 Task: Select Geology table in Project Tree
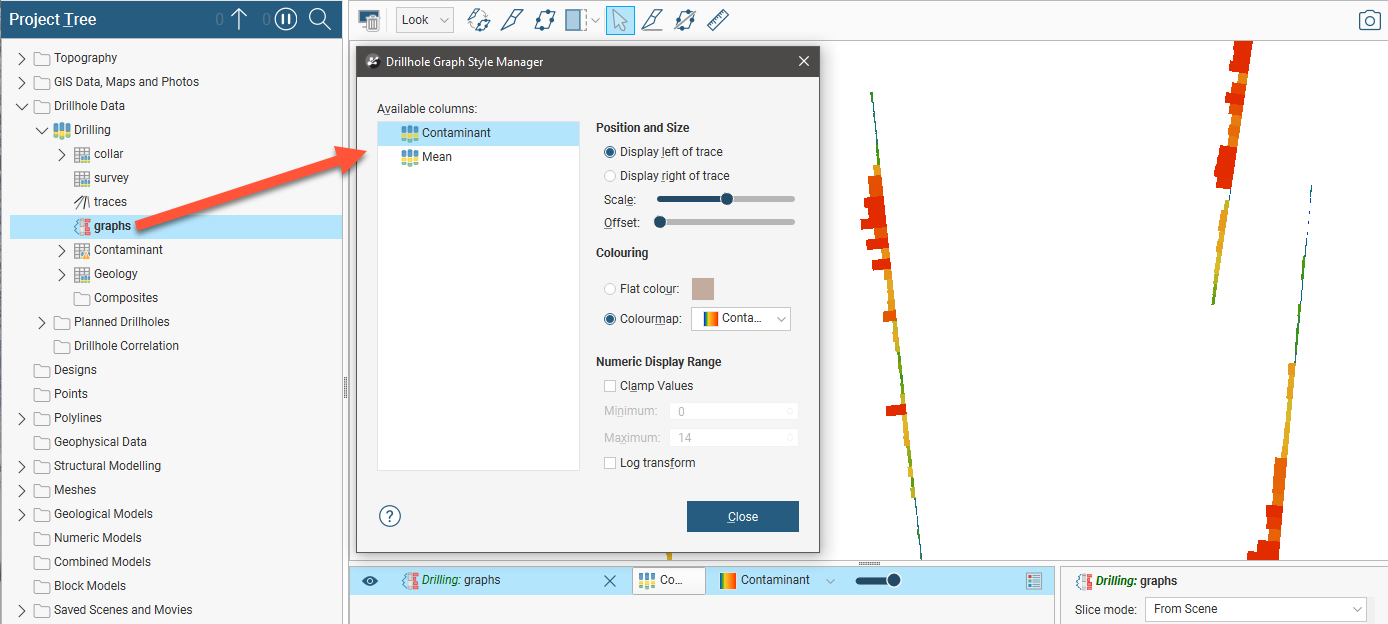115,274
